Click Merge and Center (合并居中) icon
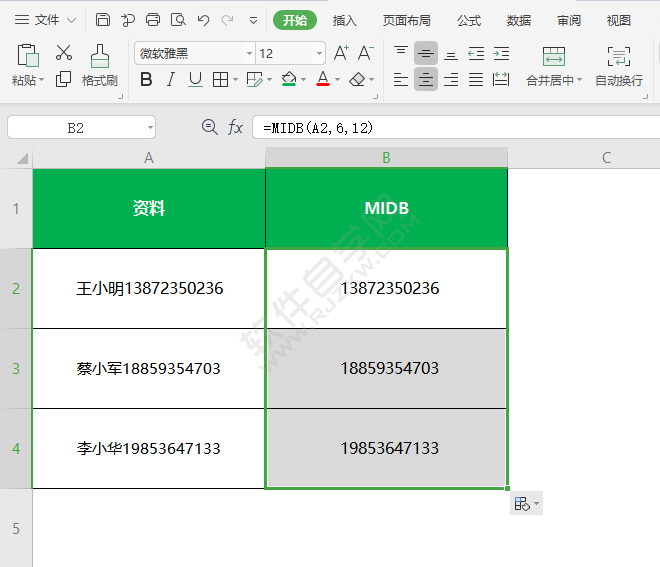 point(554,56)
